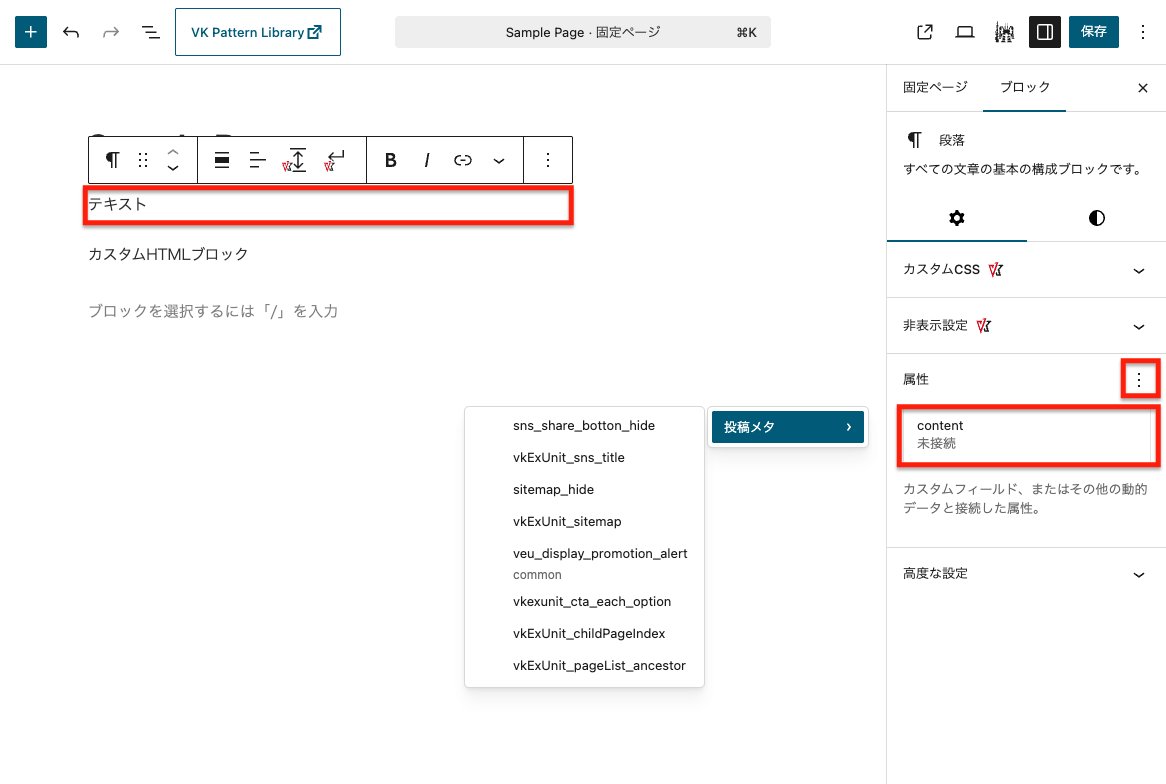Click the castle plugin icon in header
This screenshot has width=1166, height=784.
(x=1005, y=32)
